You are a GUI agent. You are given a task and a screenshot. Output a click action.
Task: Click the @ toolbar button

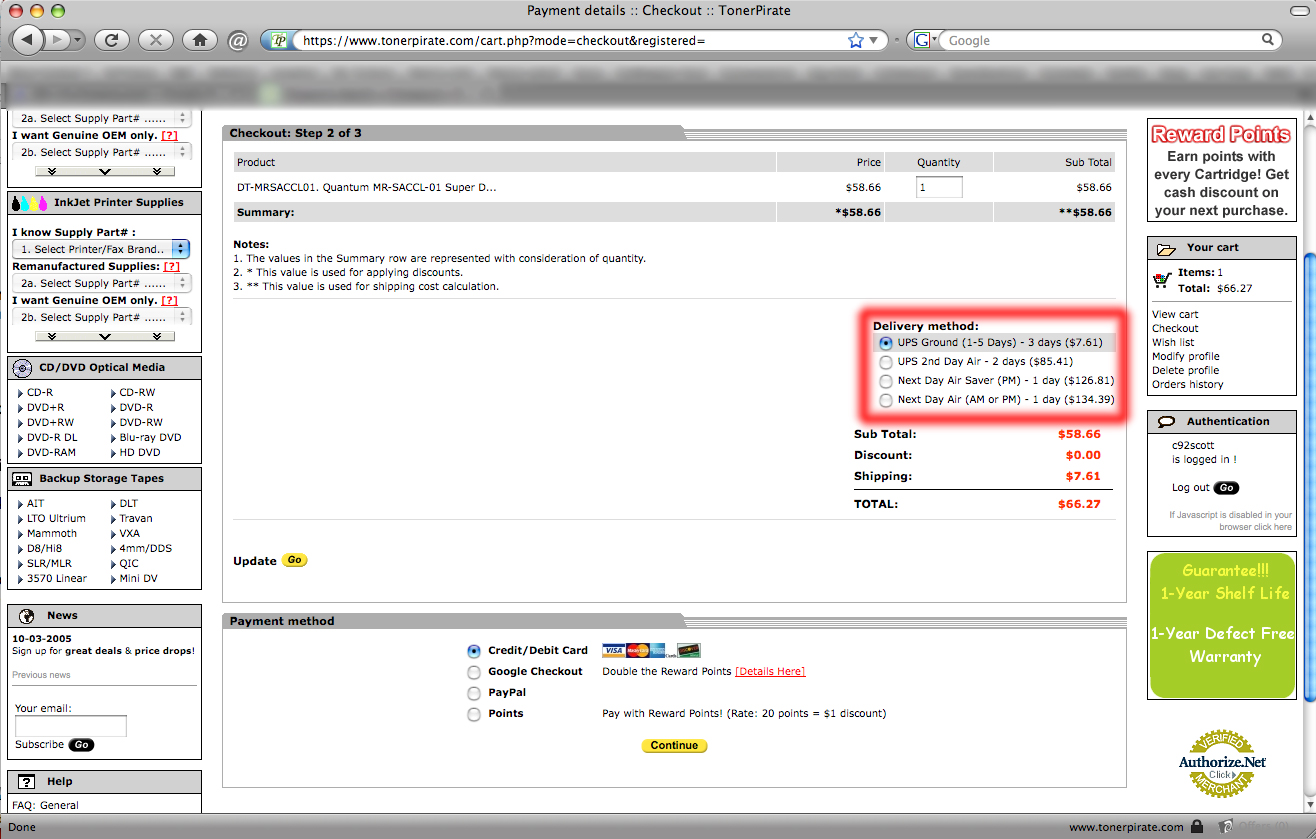click(x=237, y=41)
